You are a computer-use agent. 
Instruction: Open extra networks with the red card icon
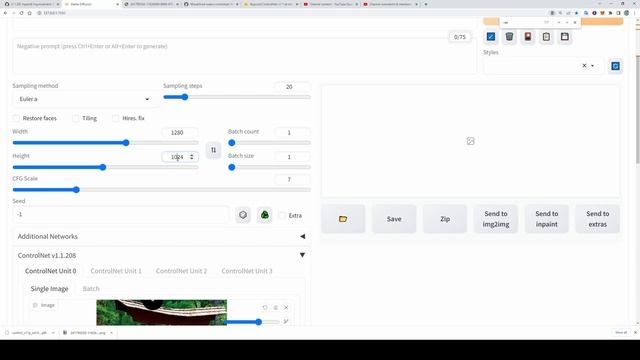(x=528, y=37)
